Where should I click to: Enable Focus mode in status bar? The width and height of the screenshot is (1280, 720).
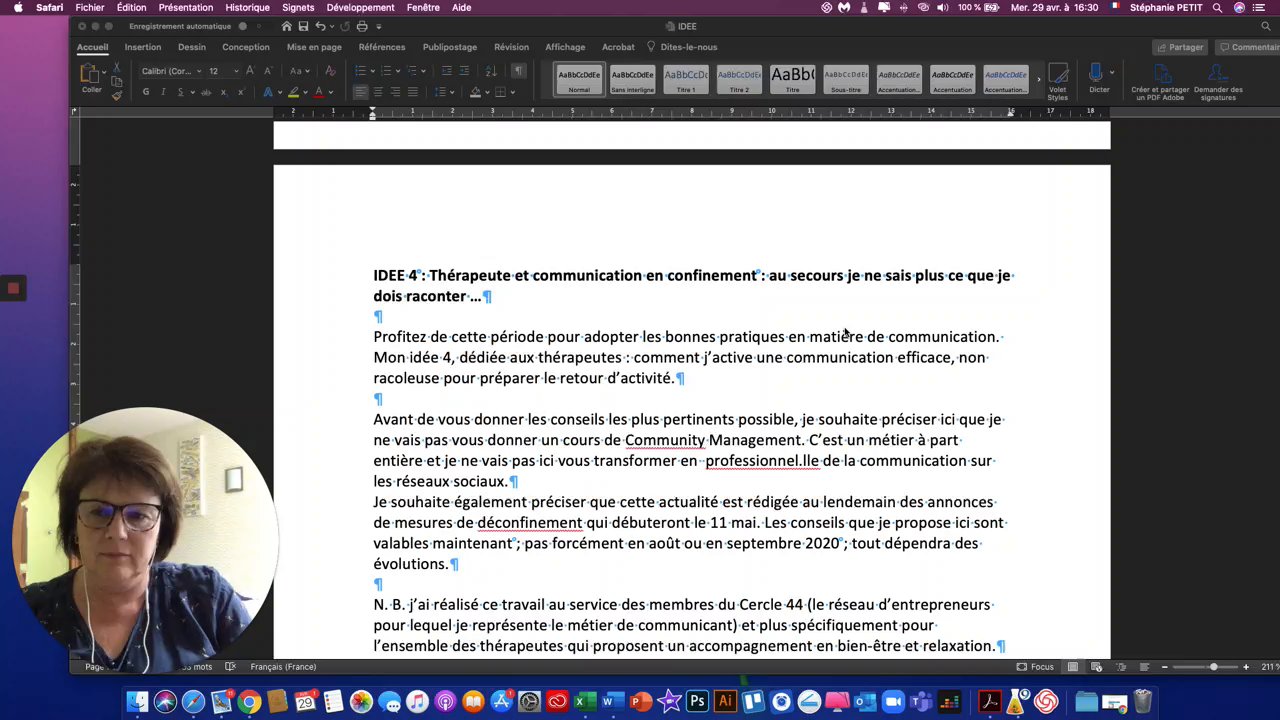tap(1035, 667)
